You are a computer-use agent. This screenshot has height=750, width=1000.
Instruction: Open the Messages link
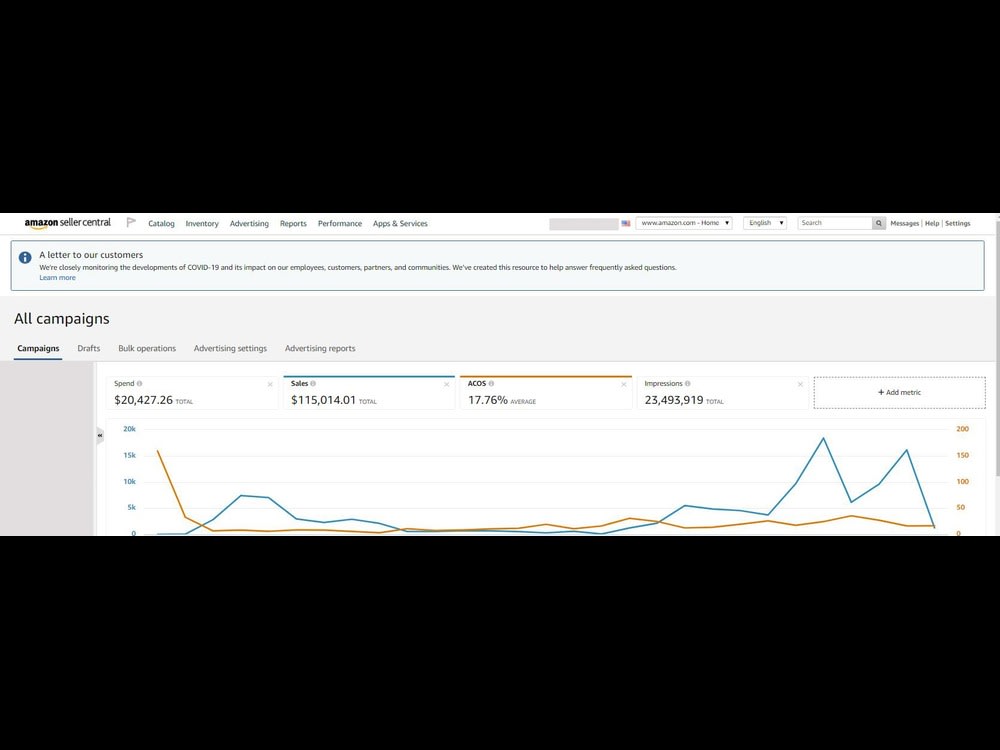[904, 223]
